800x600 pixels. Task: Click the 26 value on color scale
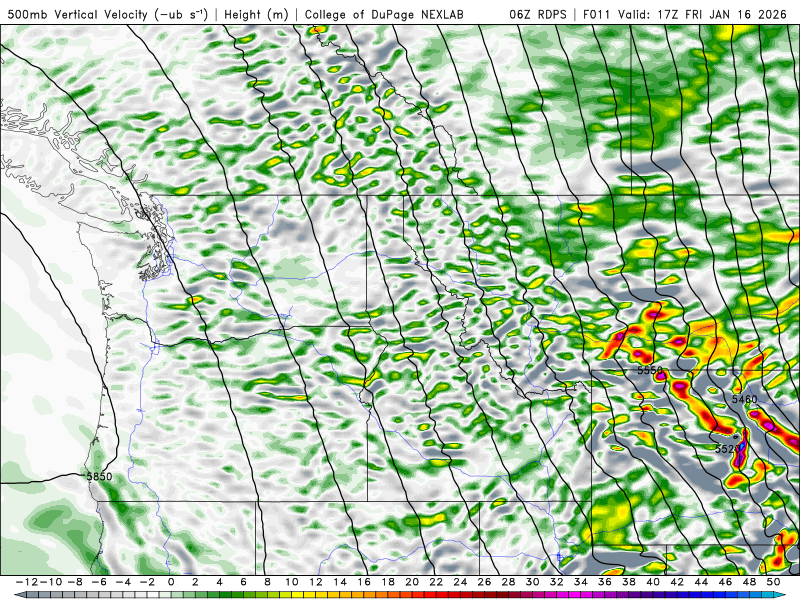(x=484, y=582)
